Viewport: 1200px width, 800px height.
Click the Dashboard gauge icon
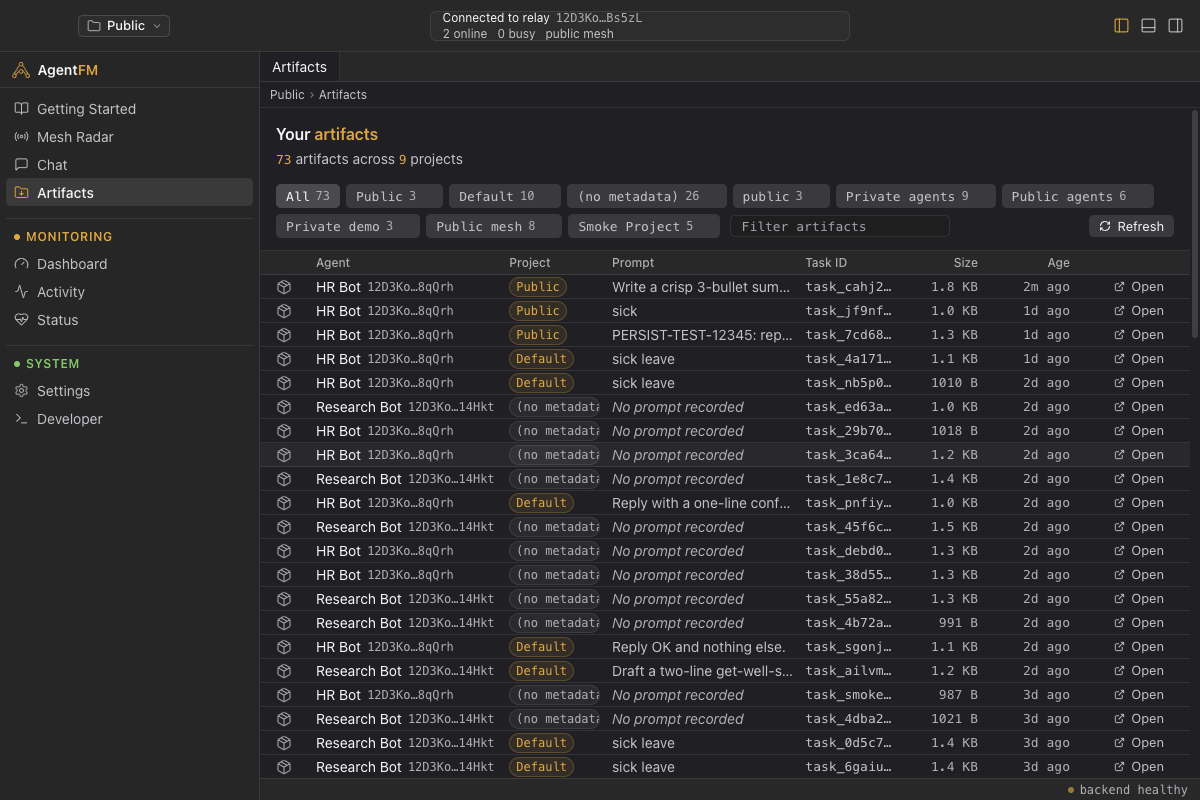pos(21,264)
